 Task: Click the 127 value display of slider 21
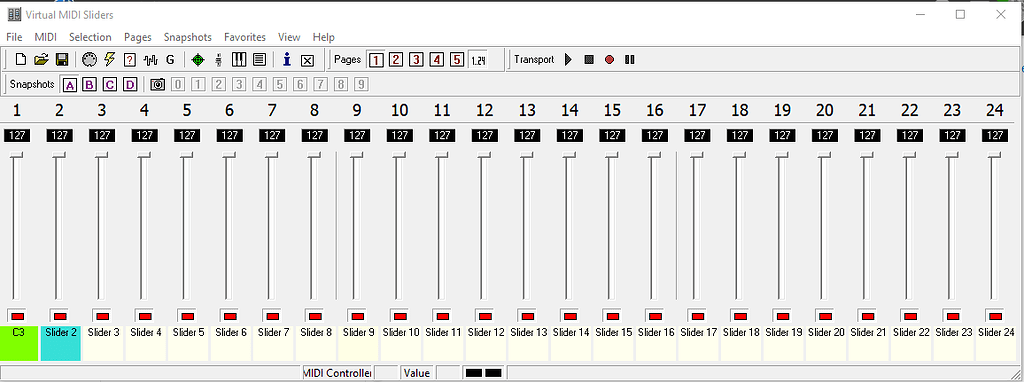coord(867,136)
